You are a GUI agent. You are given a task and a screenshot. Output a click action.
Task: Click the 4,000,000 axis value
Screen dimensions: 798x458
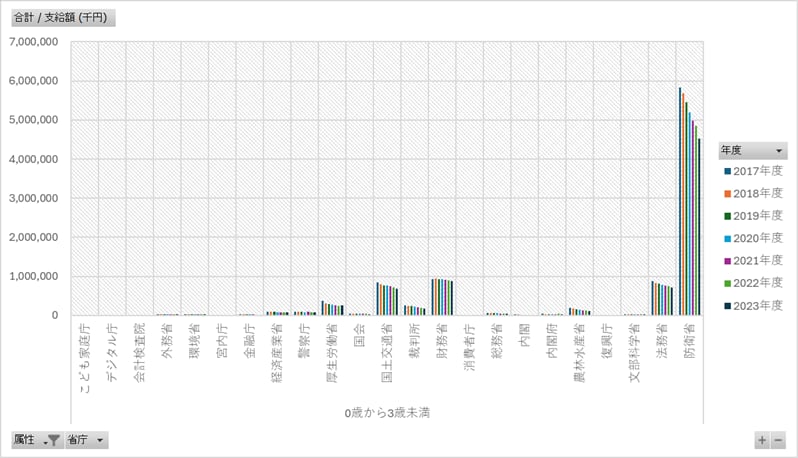tap(33, 159)
